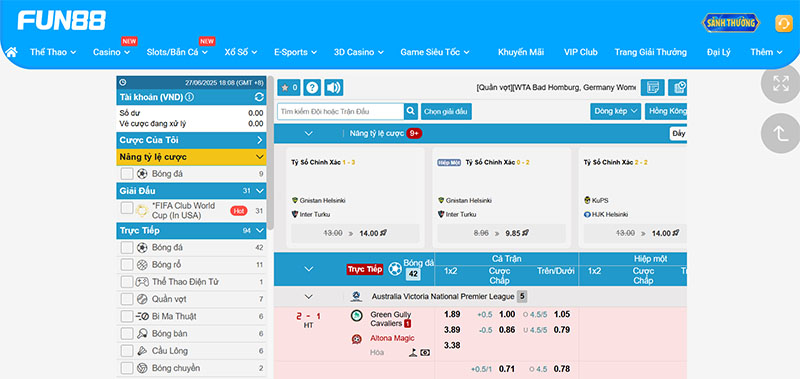Select boosted odds 9.85 for score 0 - 2
The height and width of the screenshot is (379, 800).
click(x=502, y=233)
